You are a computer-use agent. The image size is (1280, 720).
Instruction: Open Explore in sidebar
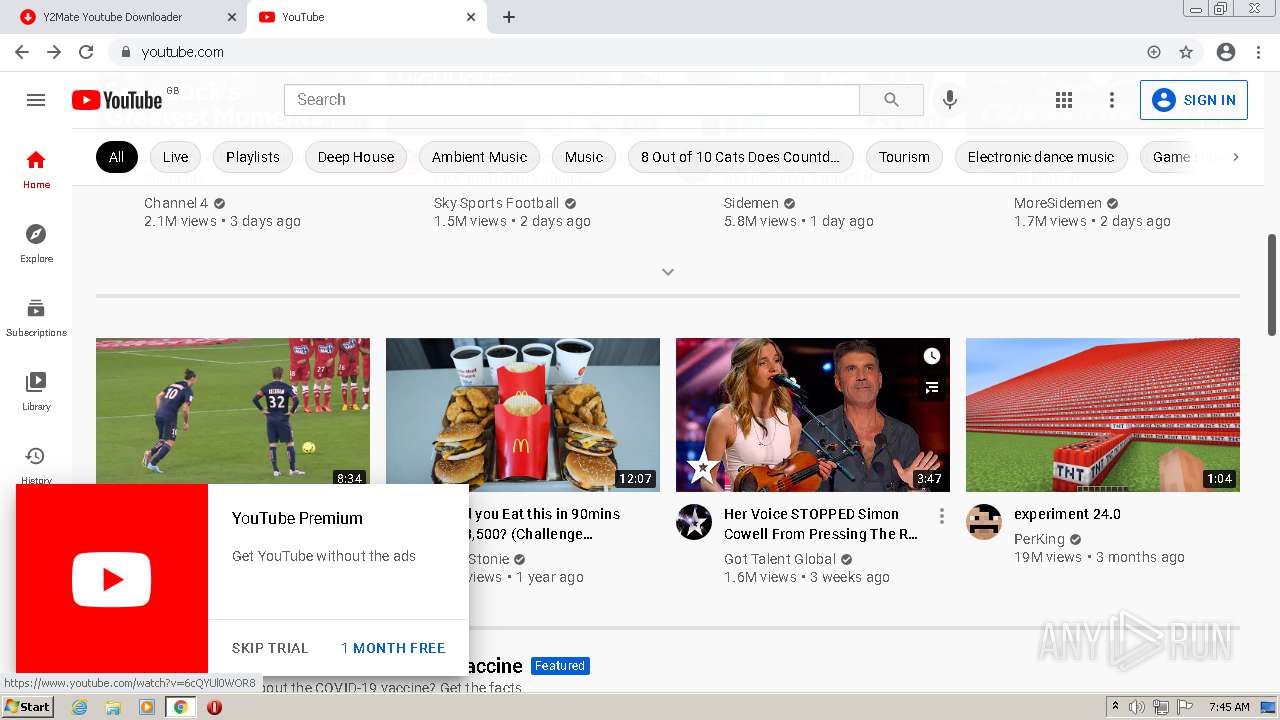[x=36, y=243]
